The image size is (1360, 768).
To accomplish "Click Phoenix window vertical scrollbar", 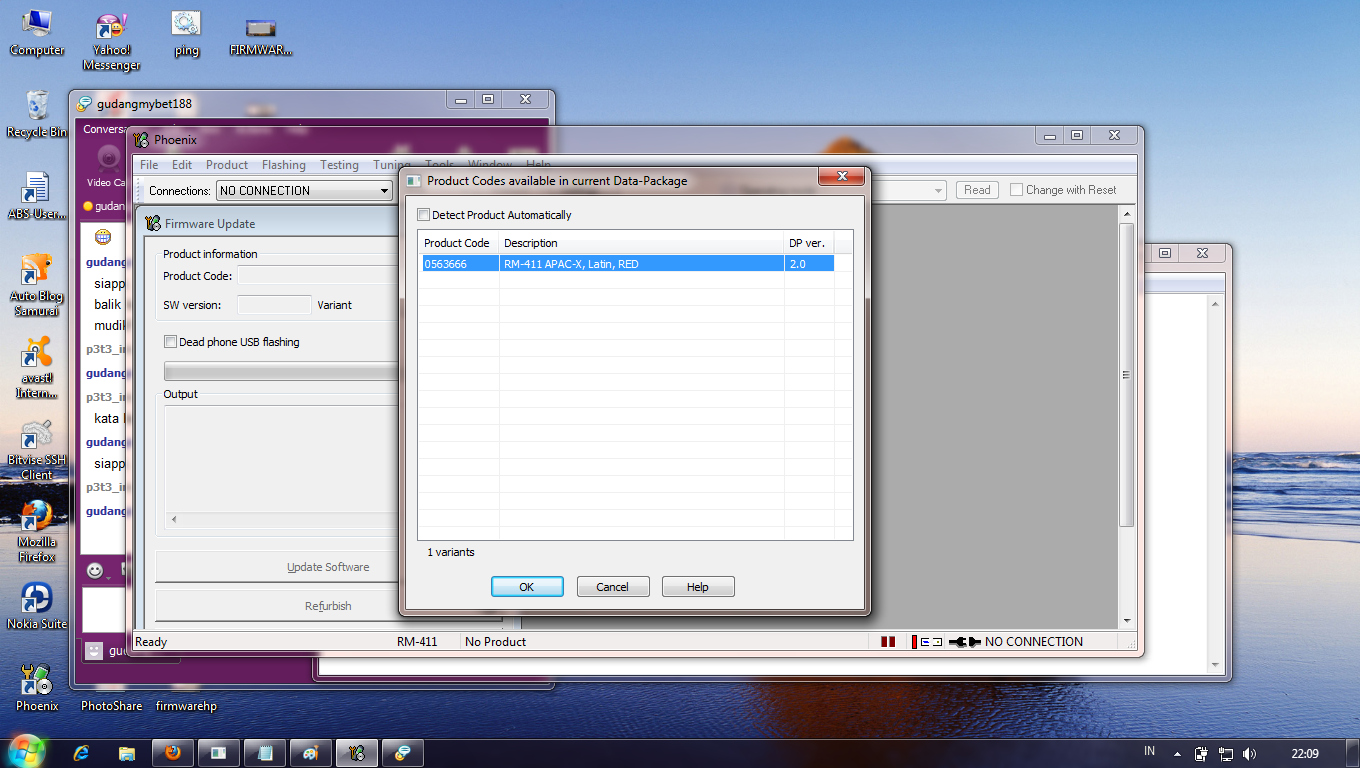I will point(1127,375).
